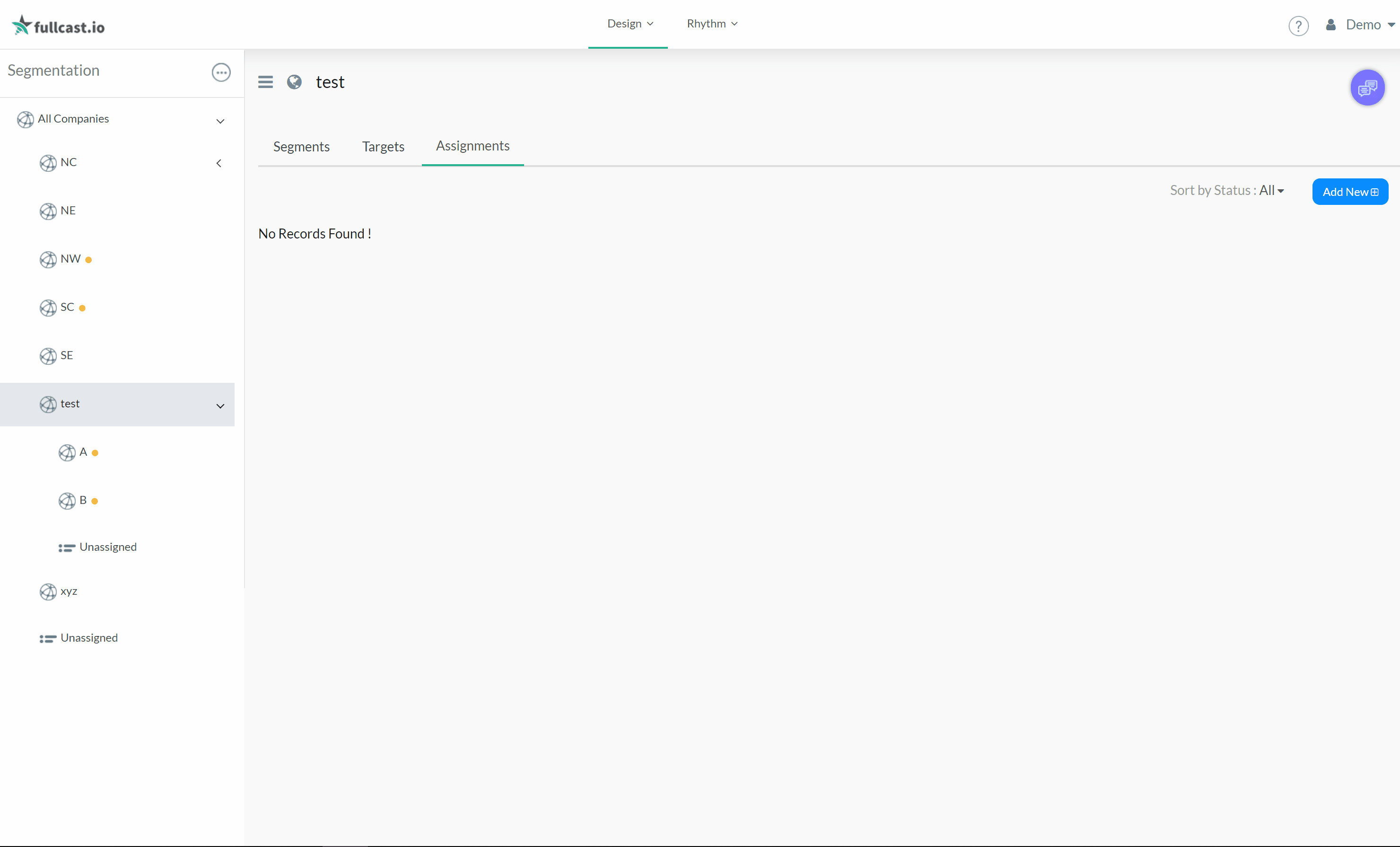The height and width of the screenshot is (847, 1400).
Task: Click the hamburger menu icon beside test
Action: [265, 82]
